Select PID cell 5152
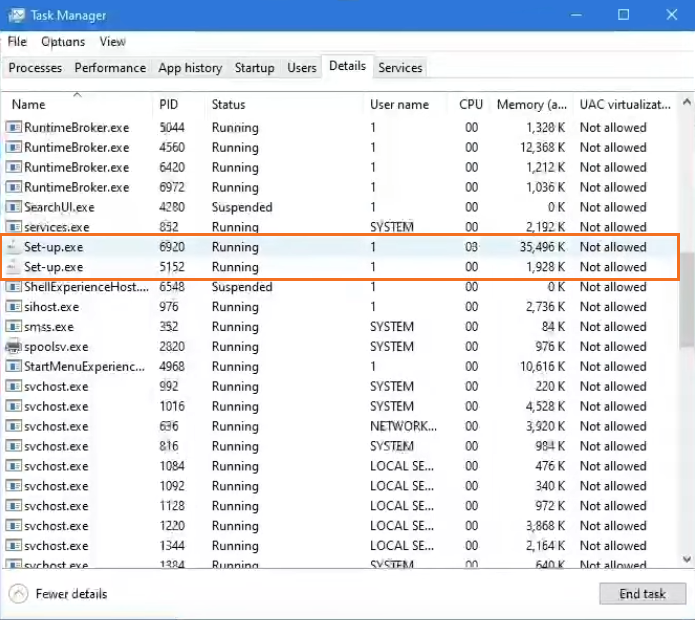 pos(172,267)
